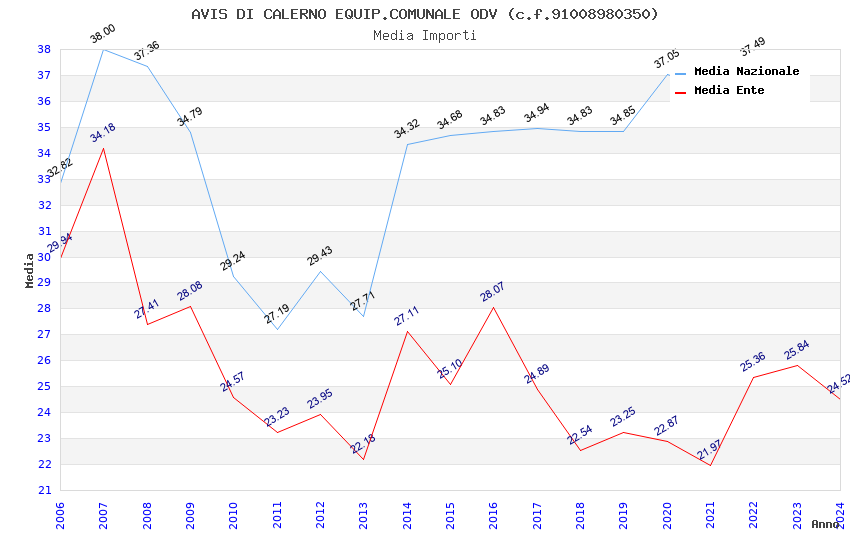850x550 pixels.
Task: Click the 30 y-axis tick label
Action: pyautogui.click(x=44, y=257)
